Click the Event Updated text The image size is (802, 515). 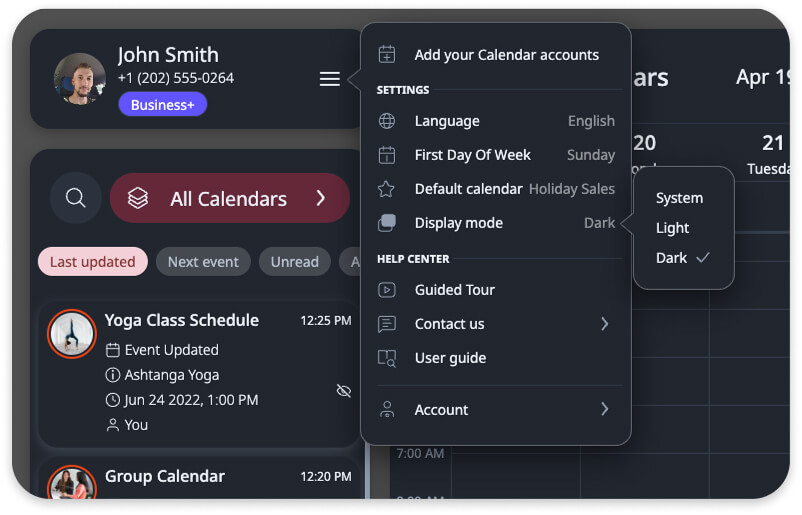(x=171, y=350)
